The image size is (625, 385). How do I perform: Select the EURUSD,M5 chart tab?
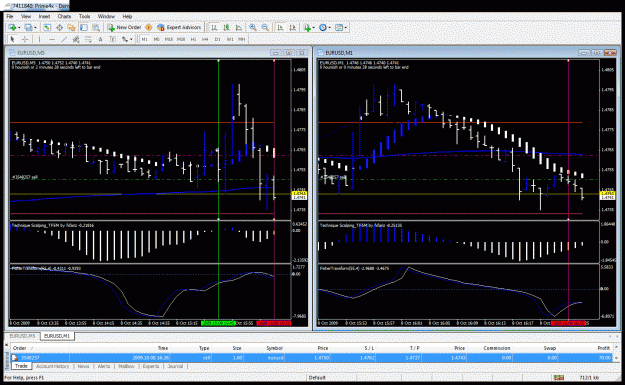click(23, 336)
